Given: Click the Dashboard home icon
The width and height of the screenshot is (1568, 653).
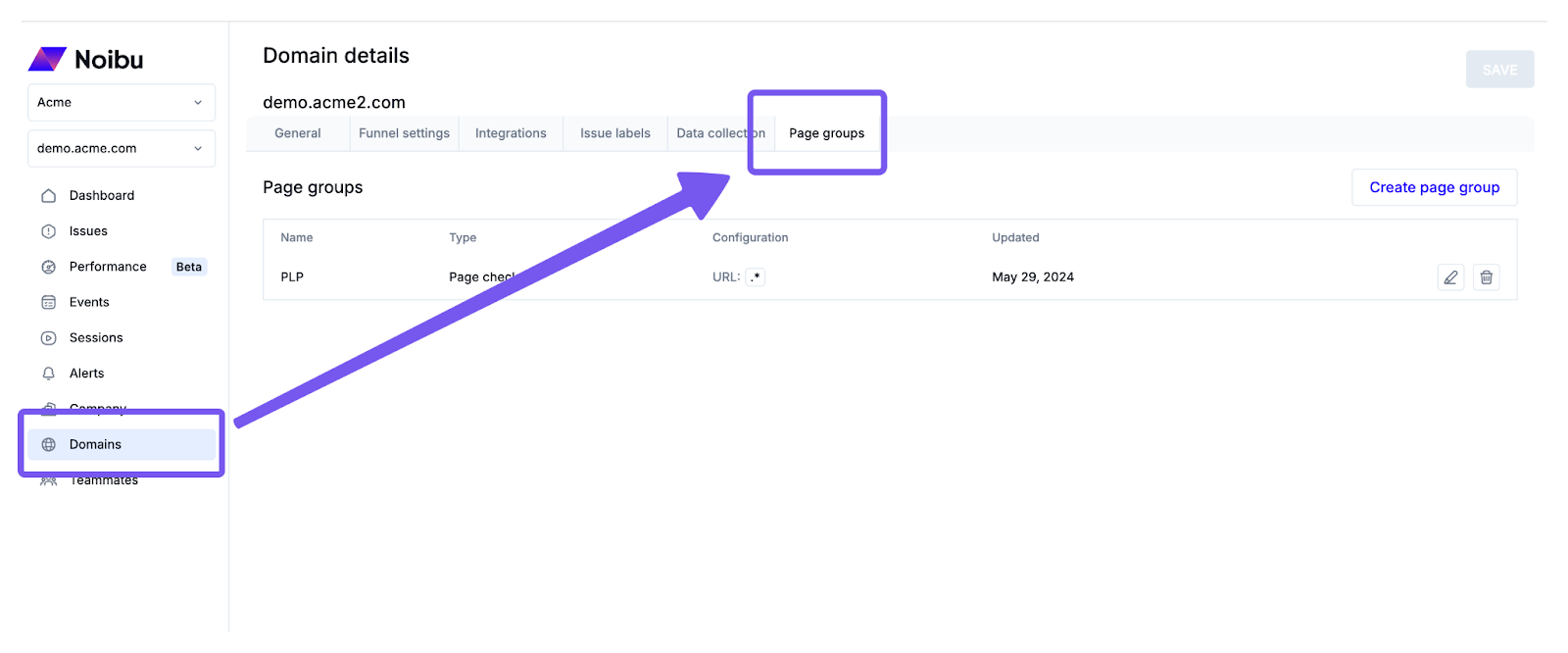Looking at the screenshot, I should 49,196.
